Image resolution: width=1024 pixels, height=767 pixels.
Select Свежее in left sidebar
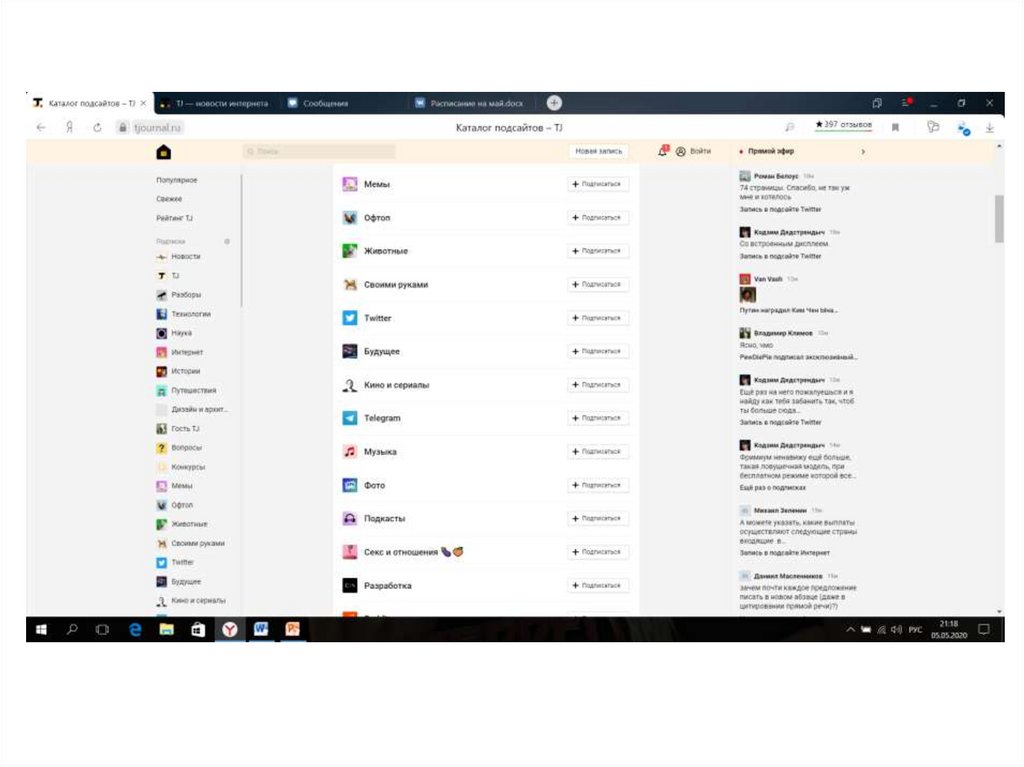pos(169,199)
